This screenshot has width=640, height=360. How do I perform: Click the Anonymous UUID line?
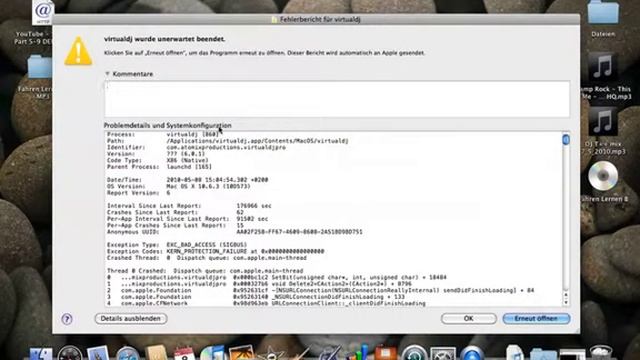(x=235, y=232)
